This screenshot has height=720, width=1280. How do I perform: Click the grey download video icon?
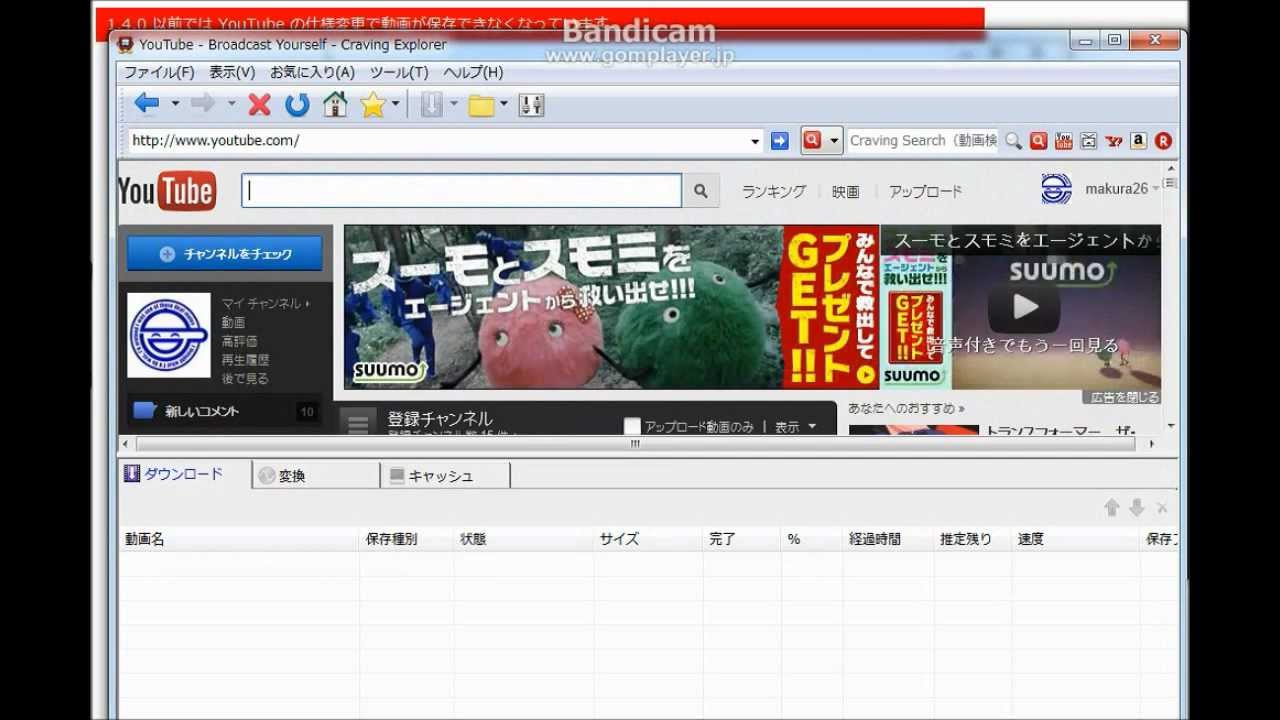[431, 104]
